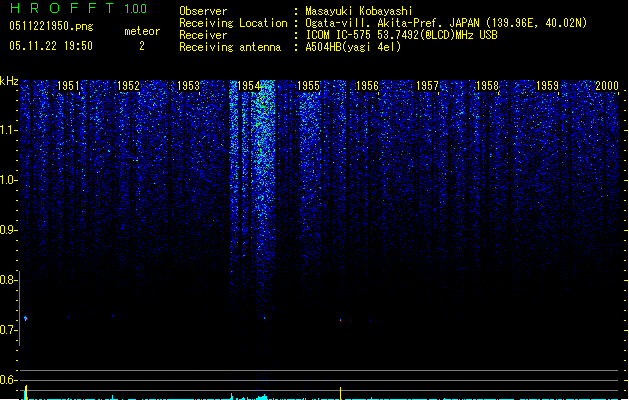Click the 0.8 kHz axis label
629x400 pixels.
[8, 280]
